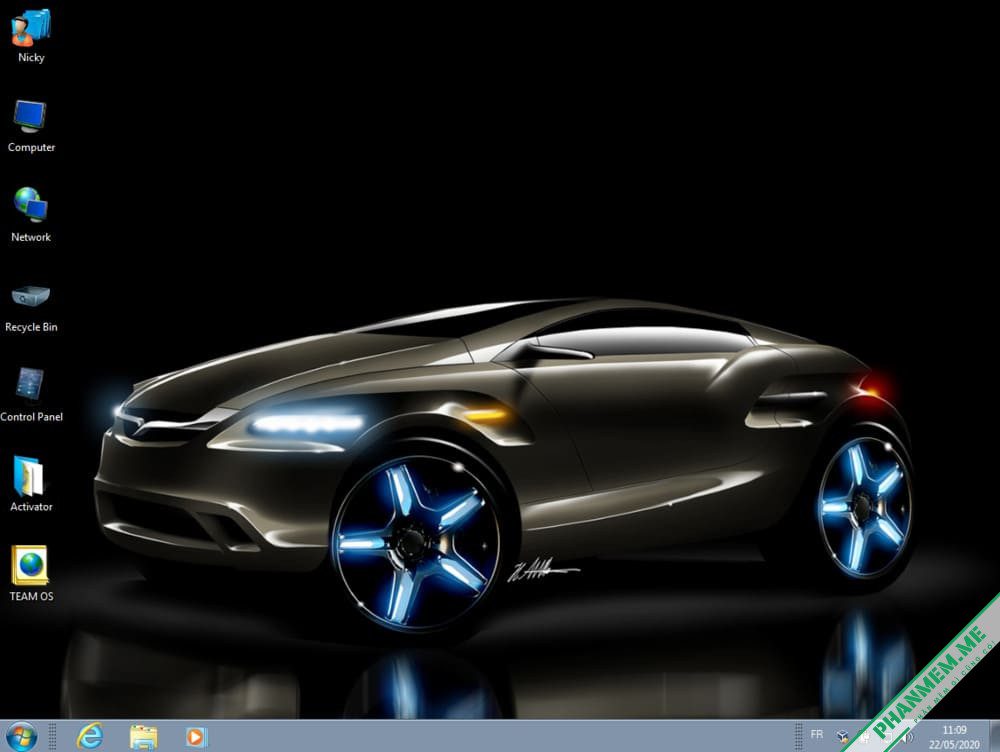Image resolution: width=1000 pixels, height=752 pixels.
Task: Open the volume speaker tray icon
Action: click(x=908, y=737)
